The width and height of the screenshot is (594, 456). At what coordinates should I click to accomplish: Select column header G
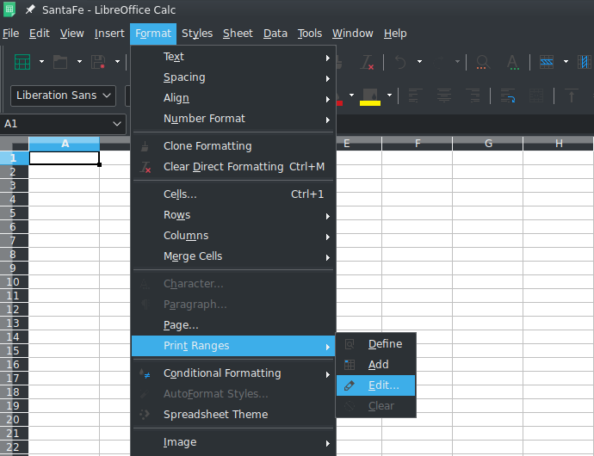tap(488, 144)
